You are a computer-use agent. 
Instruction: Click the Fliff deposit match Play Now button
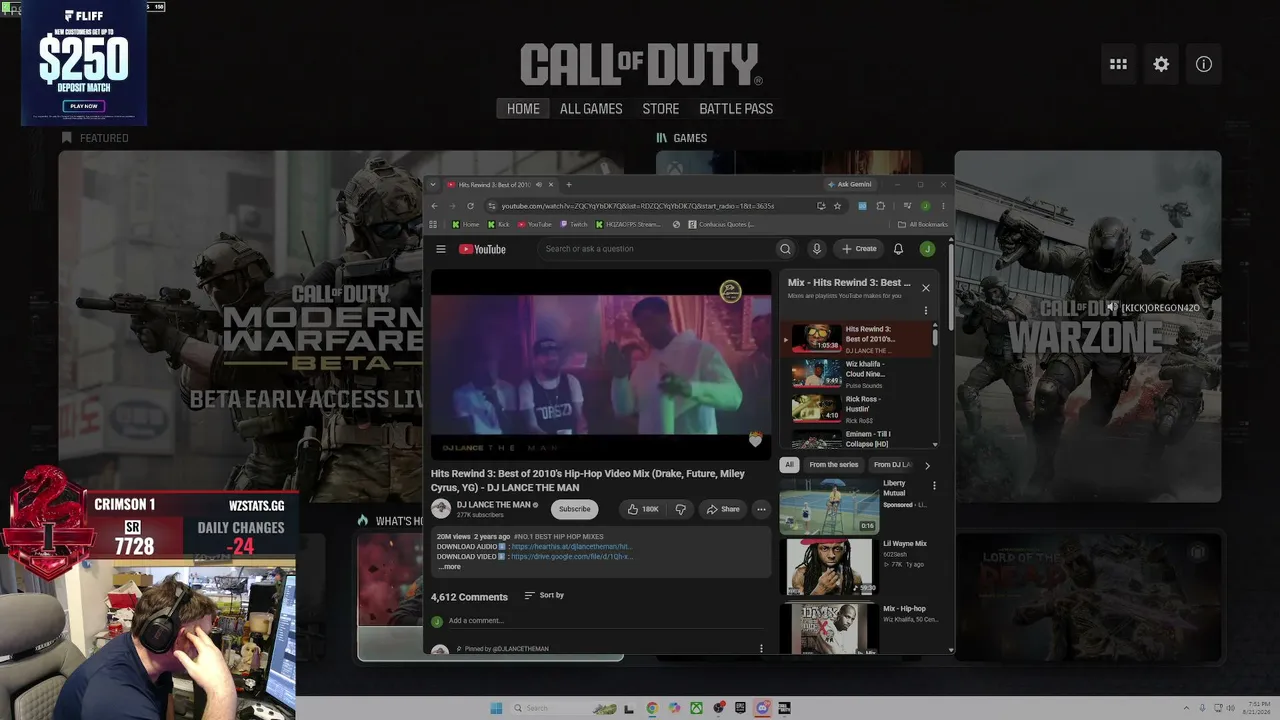(x=84, y=106)
